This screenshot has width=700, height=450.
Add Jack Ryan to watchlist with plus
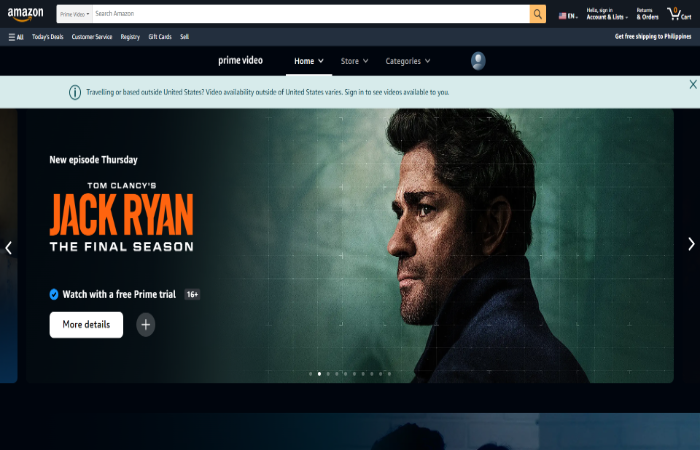[x=146, y=325]
